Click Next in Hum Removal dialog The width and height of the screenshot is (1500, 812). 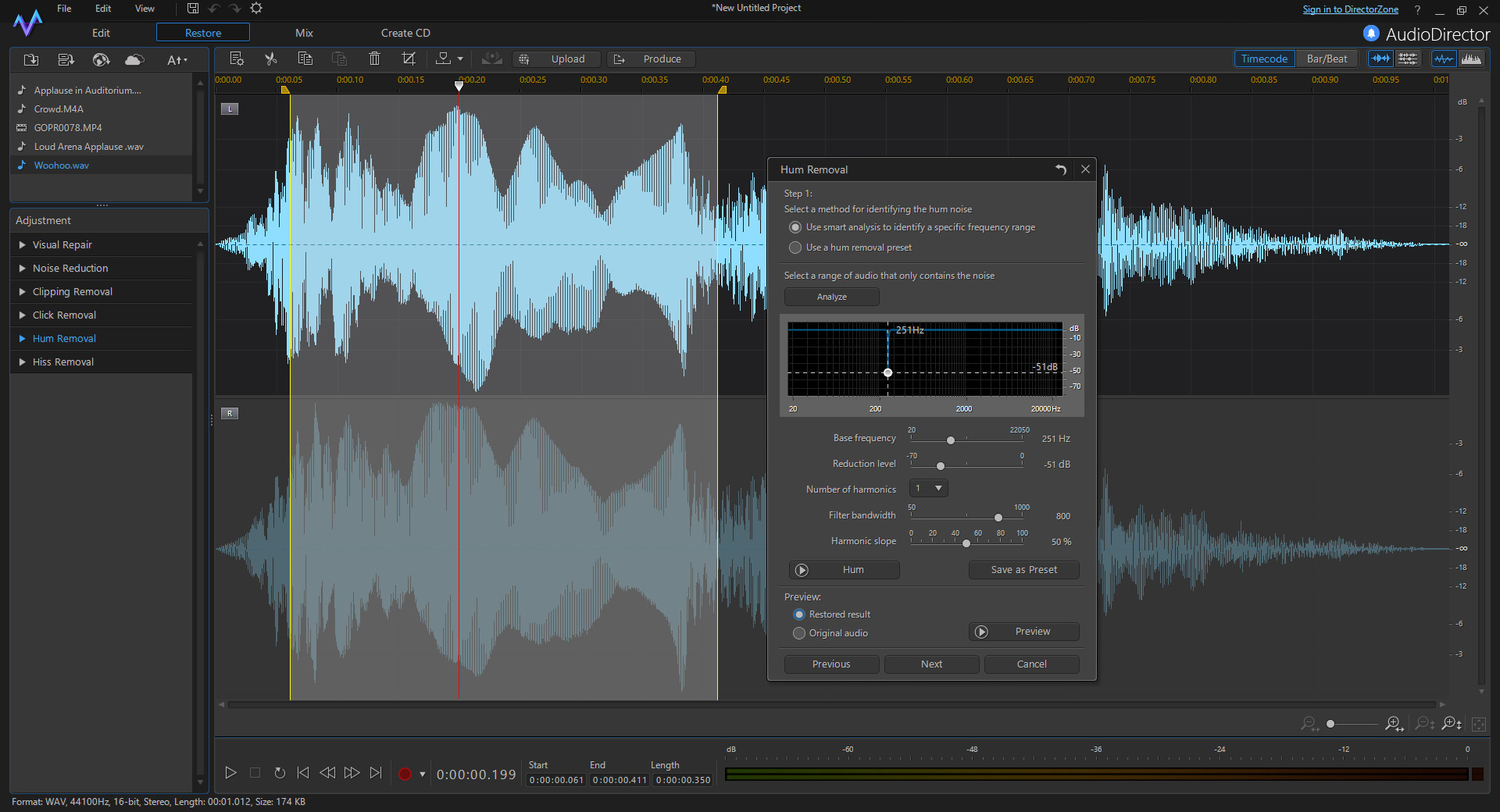tap(932, 664)
